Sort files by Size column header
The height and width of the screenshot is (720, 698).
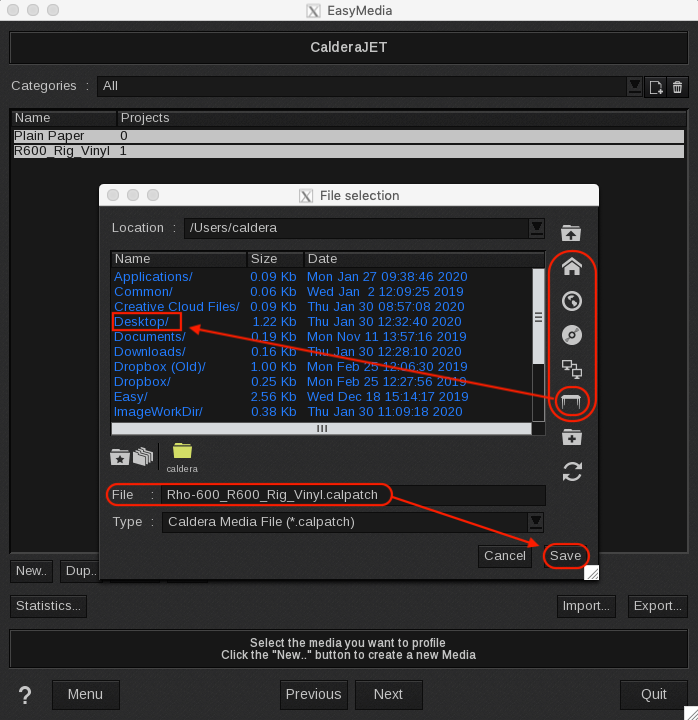point(275,259)
